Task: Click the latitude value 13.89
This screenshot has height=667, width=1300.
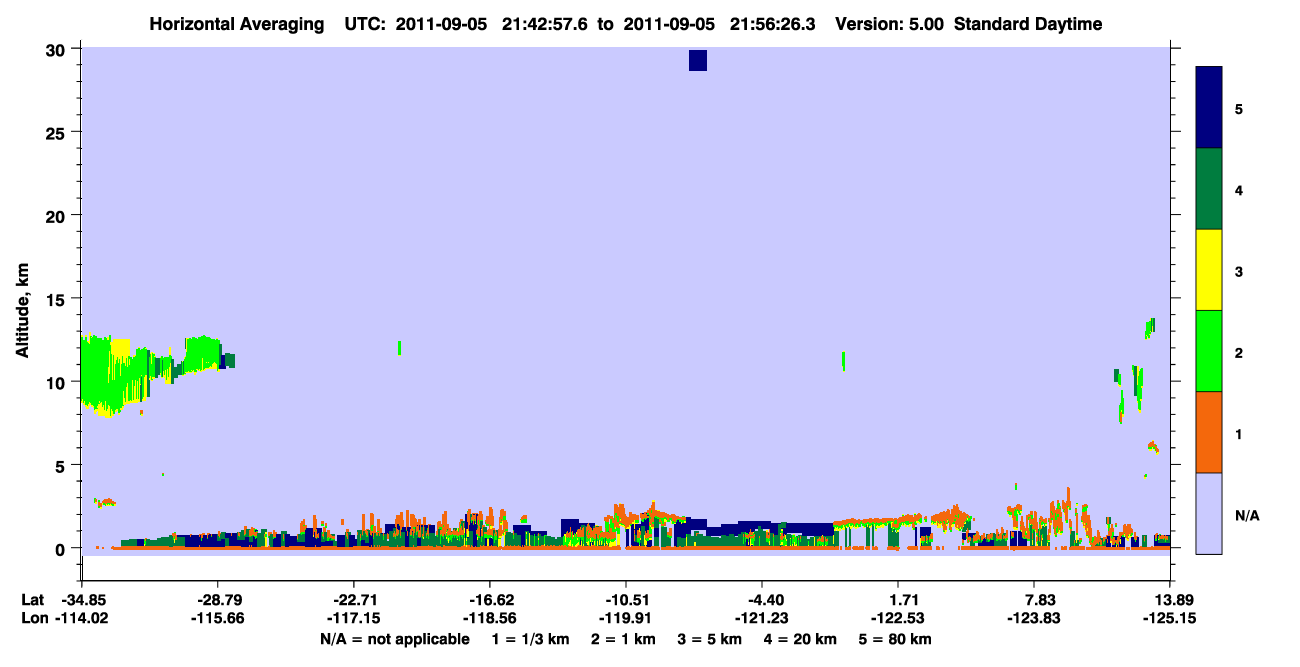Action: [x=1169, y=600]
